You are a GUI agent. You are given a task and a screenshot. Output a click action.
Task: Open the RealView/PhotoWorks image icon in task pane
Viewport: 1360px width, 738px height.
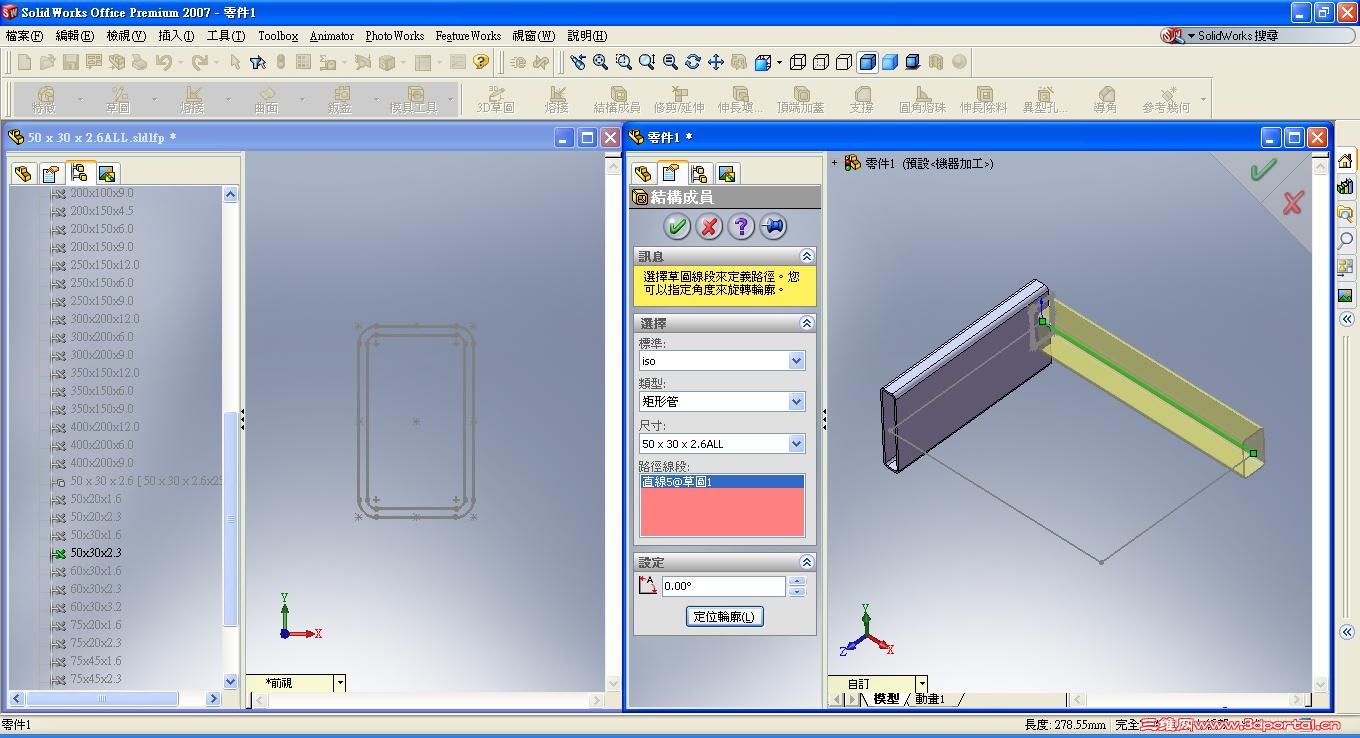pyautogui.click(x=1346, y=295)
